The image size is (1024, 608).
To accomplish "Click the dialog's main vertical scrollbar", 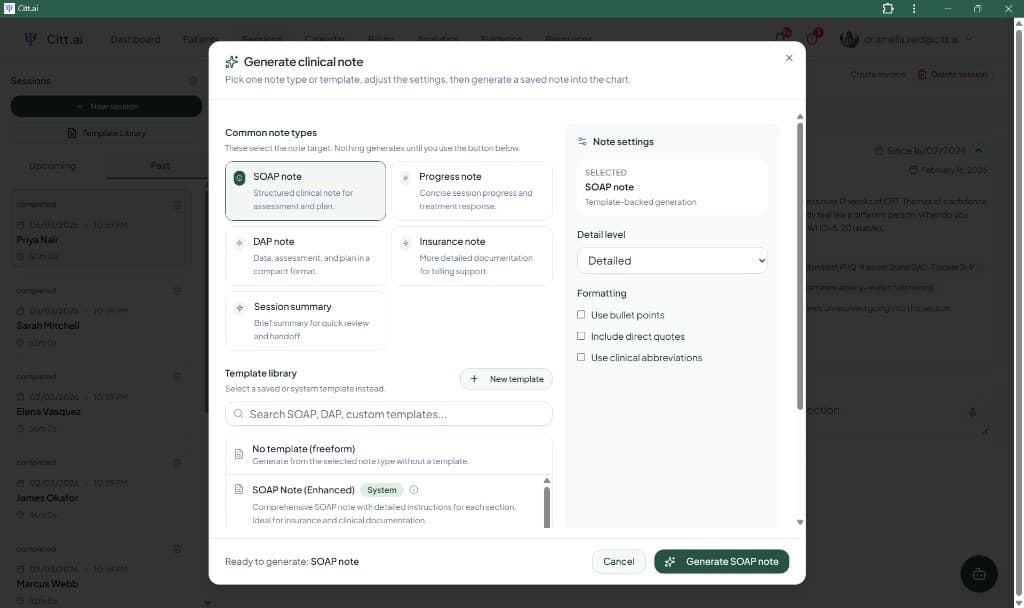I will pos(799,266).
